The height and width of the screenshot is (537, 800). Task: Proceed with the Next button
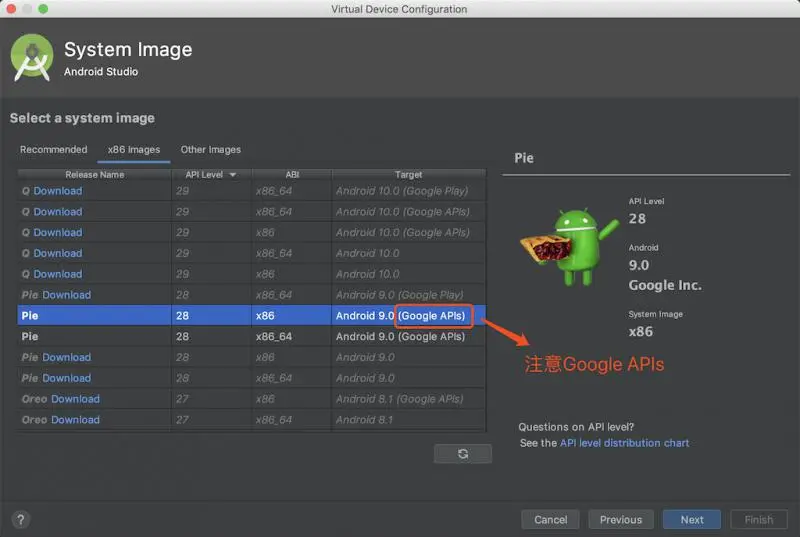(692, 520)
